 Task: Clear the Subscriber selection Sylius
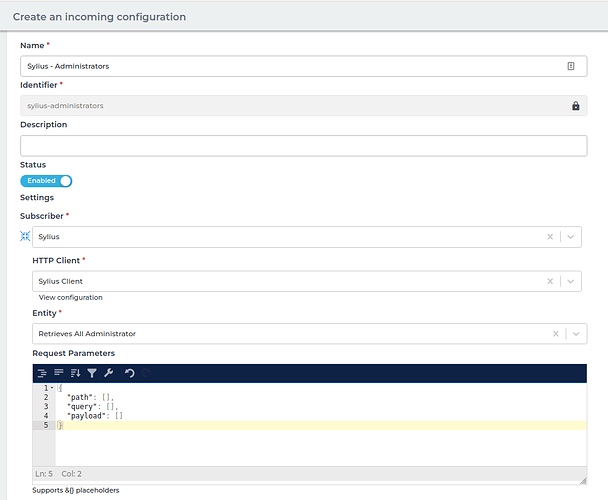(x=550, y=237)
